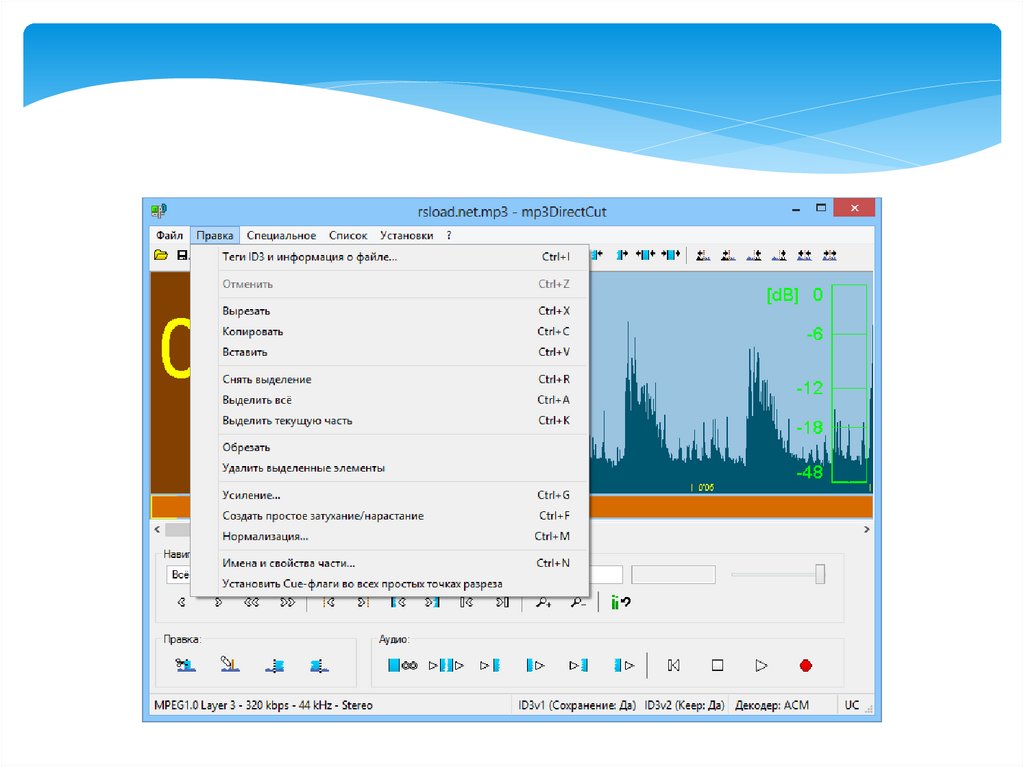
Task: Click last toolbar icon with two right arrows
Action: click(x=829, y=255)
